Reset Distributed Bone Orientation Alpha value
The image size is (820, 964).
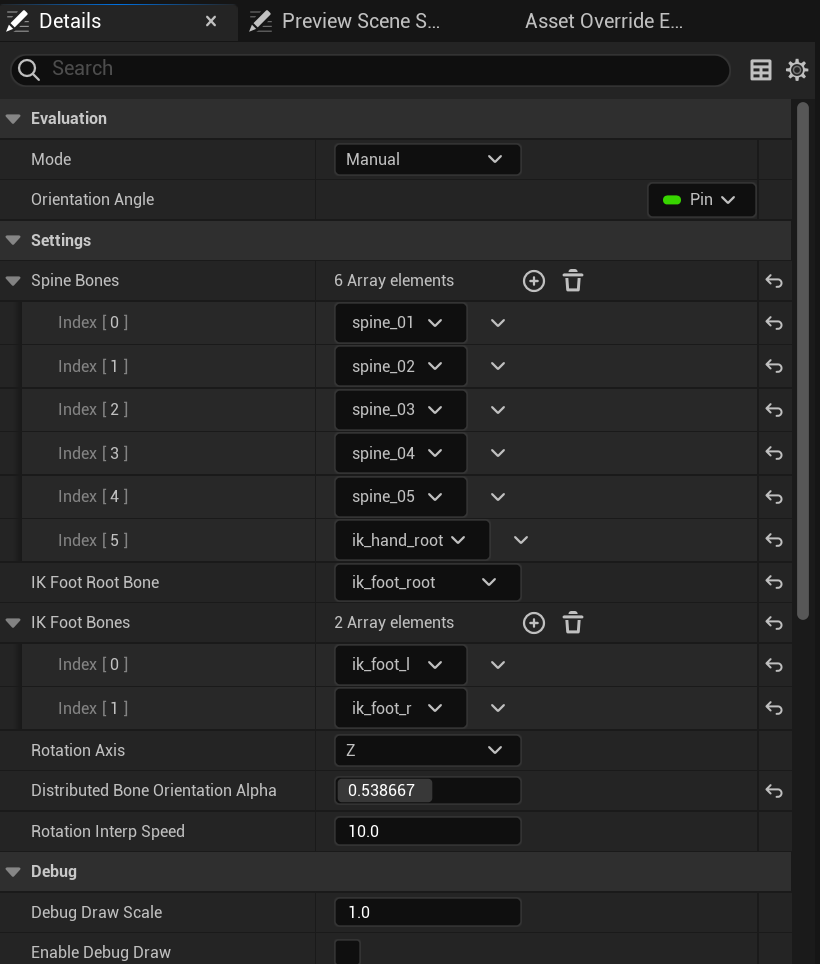pos(774,791)
